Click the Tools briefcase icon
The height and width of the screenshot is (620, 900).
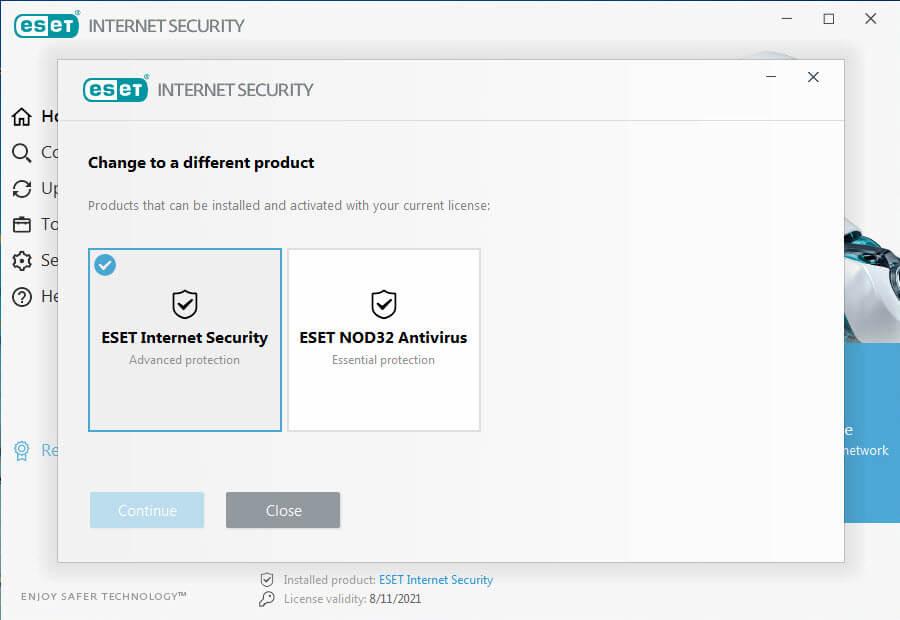pyautogui.click(x=21, y=225)
